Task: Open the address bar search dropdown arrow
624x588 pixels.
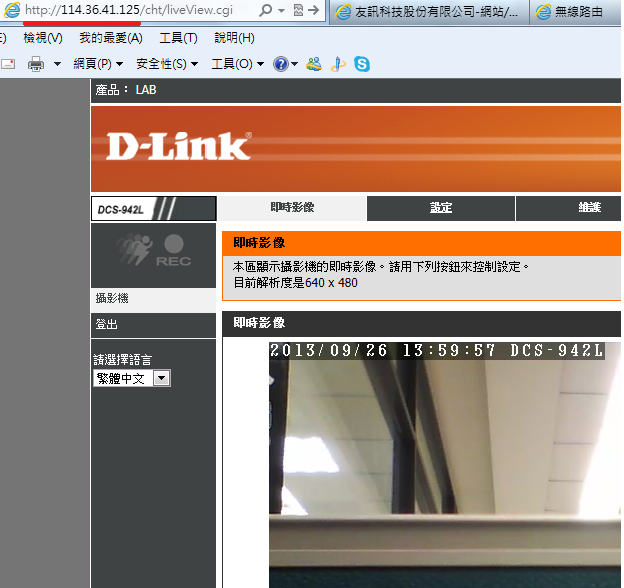Action: pos(281,10)
